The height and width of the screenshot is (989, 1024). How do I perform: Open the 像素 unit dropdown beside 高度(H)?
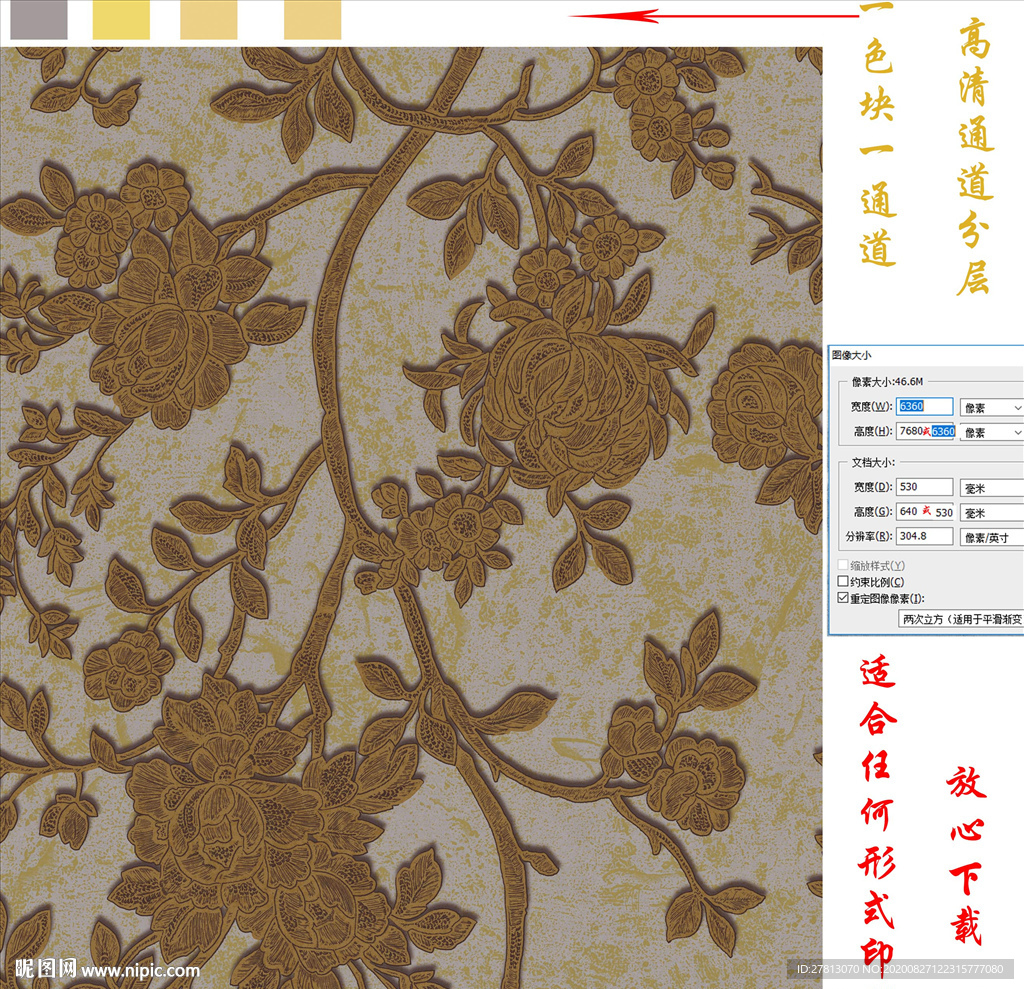991,432
